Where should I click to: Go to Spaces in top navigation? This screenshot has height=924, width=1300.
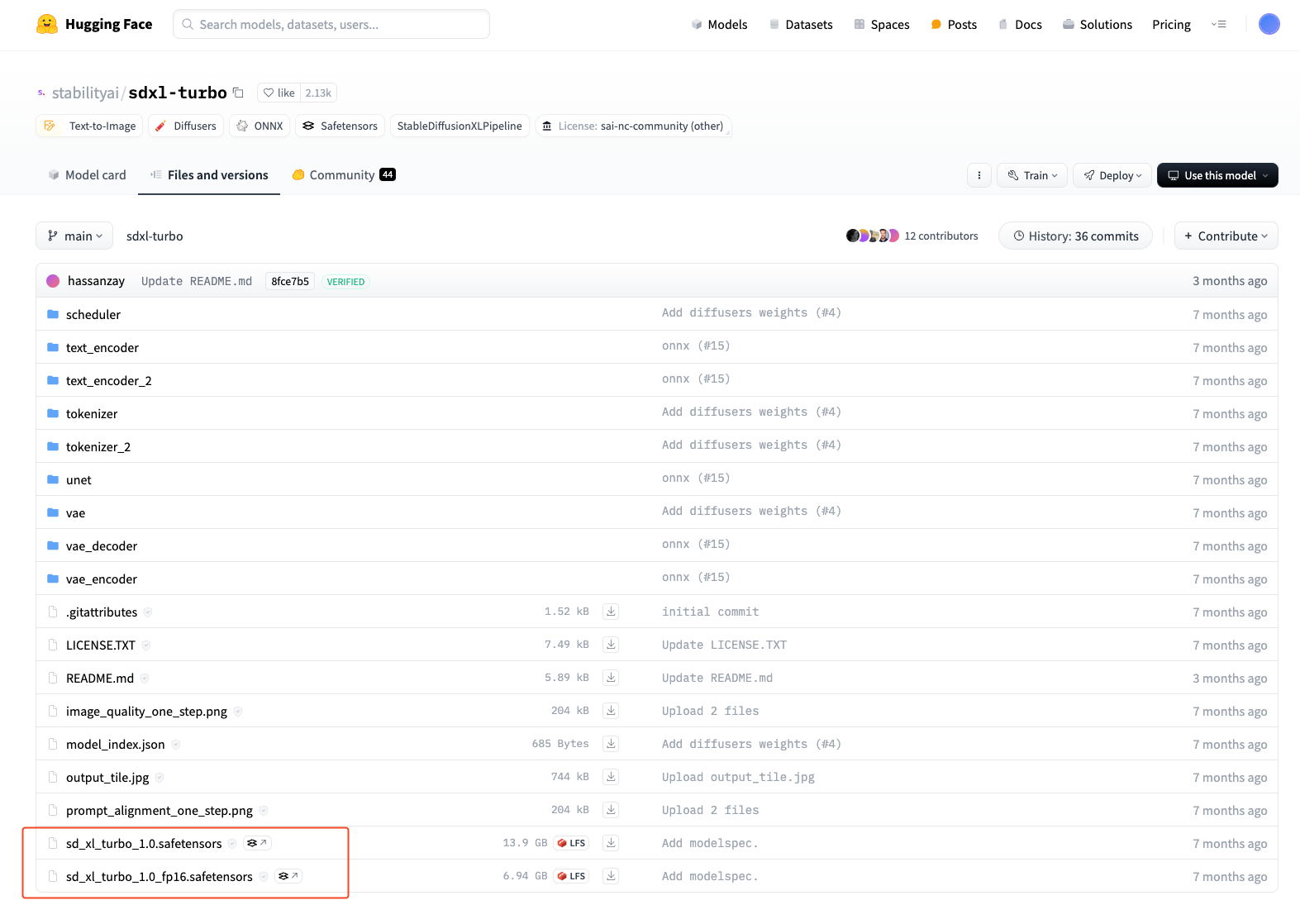pos(882,25)
